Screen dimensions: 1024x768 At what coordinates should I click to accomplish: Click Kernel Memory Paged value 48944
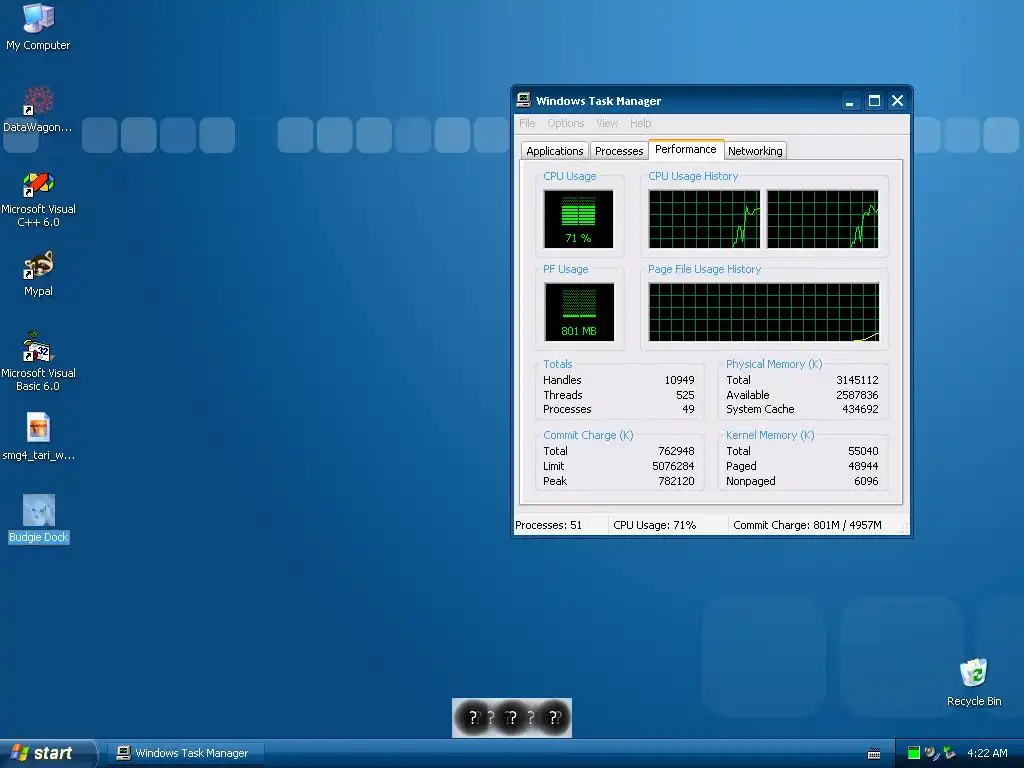pos(863,466)
